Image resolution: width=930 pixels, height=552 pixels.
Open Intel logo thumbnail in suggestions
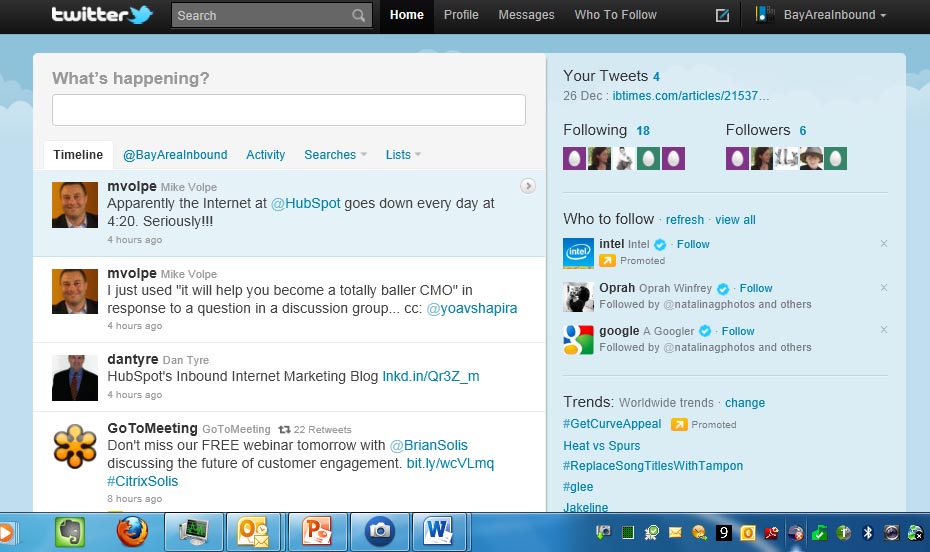[578, 253]
